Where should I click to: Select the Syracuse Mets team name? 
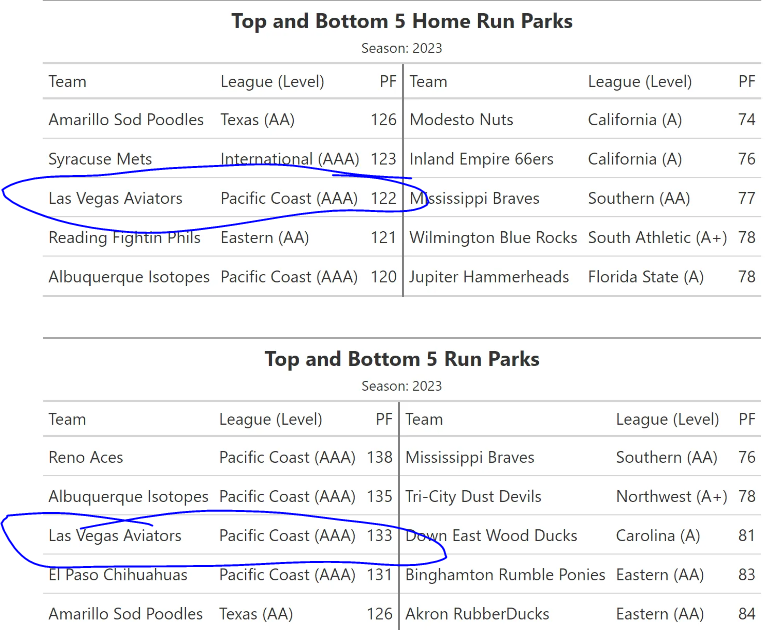[100, 159]
